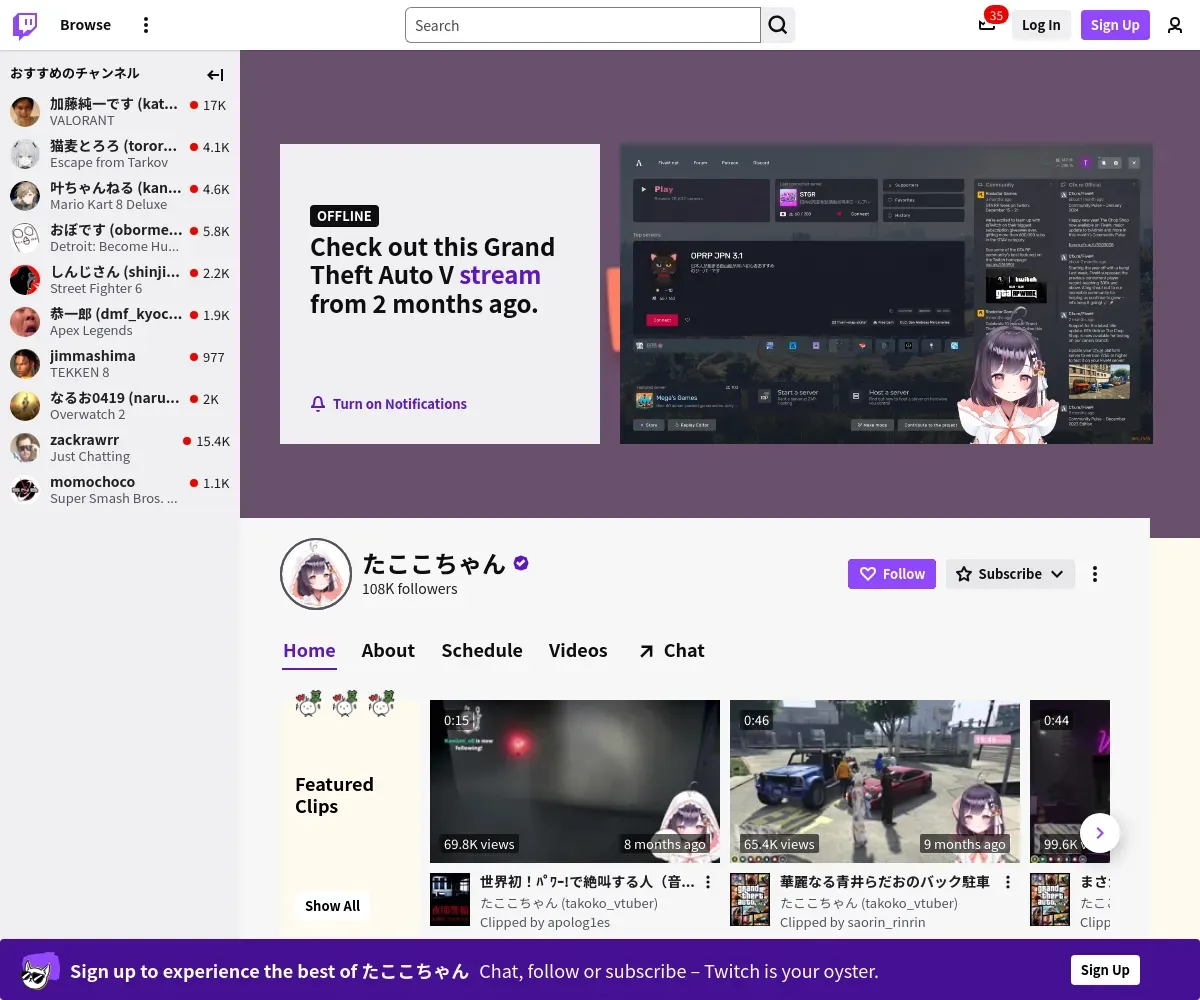Open the Browse menu item
Screen dimensions: 1200x1000
coord(85,25)
